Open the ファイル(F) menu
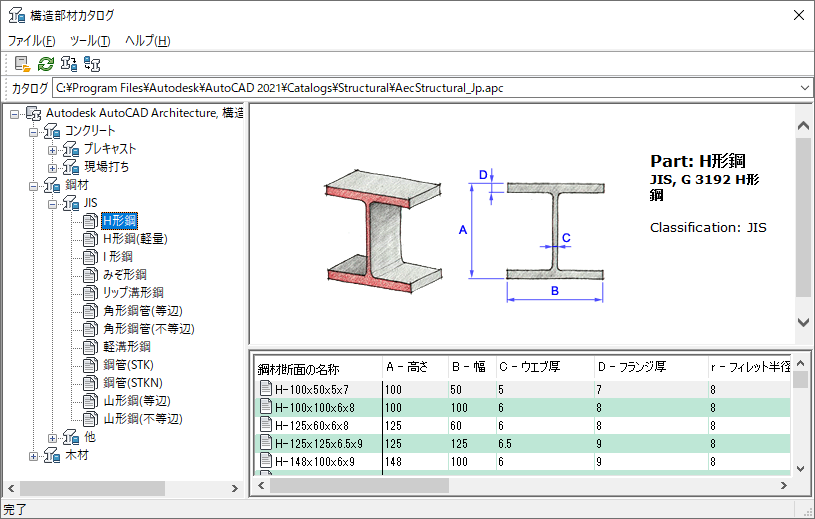The height and width of the screenshot is (519, 815). pos(31,41)
